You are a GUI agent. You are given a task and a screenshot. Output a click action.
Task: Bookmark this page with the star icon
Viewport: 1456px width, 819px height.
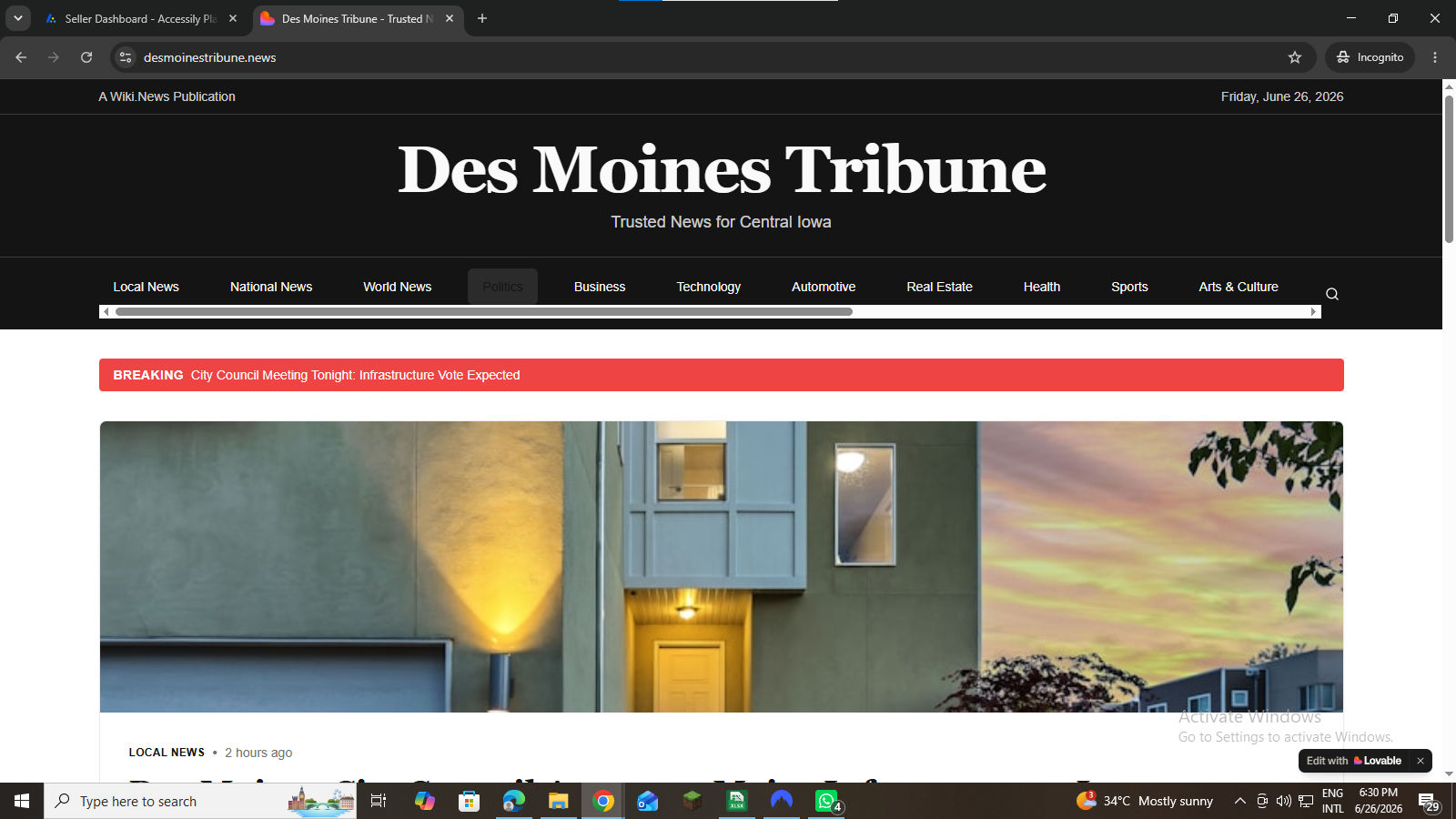click(x=1295, y=57)
